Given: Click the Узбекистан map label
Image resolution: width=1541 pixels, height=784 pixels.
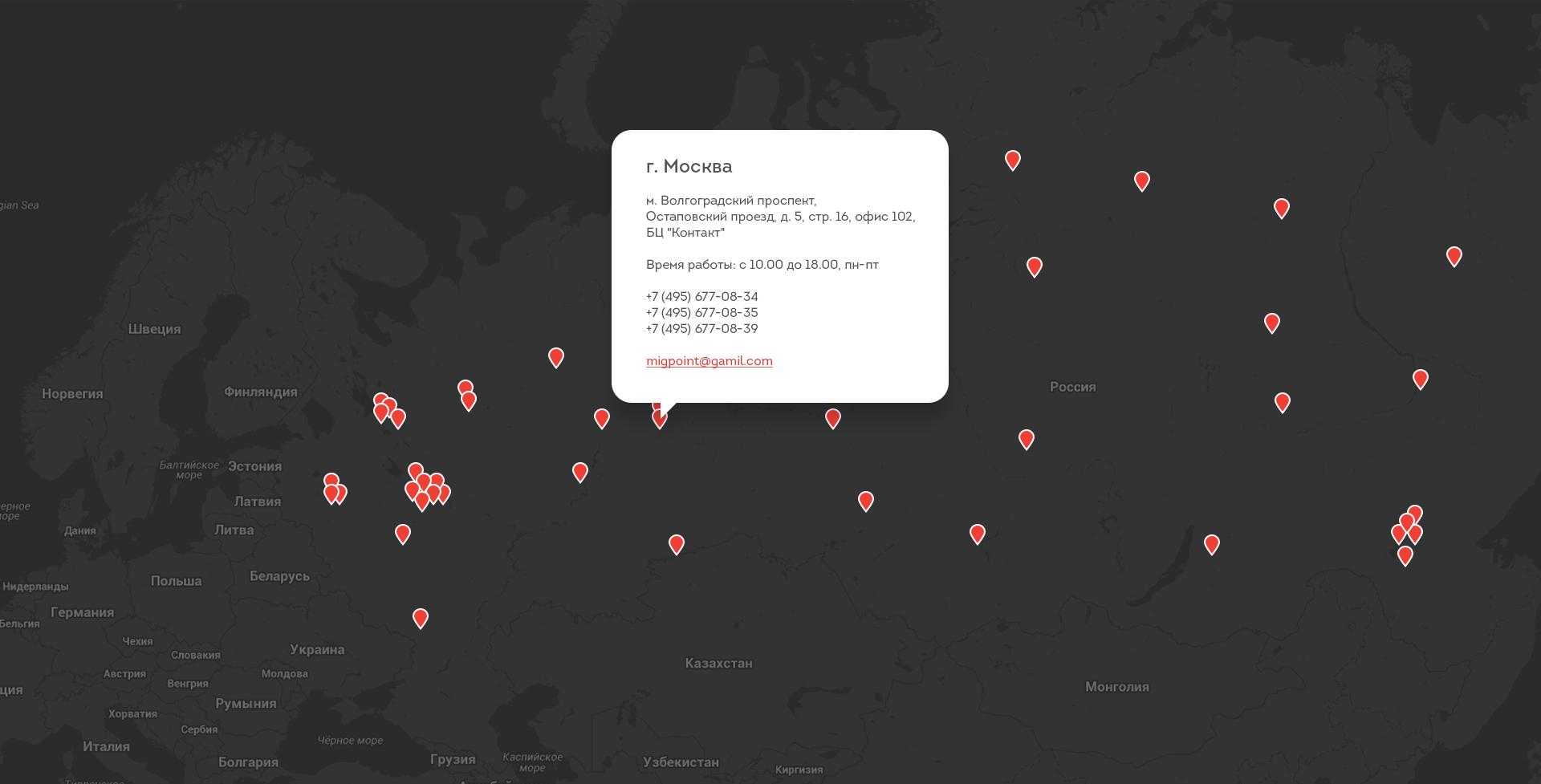Looking at the screenshot, I should point(681,762).
